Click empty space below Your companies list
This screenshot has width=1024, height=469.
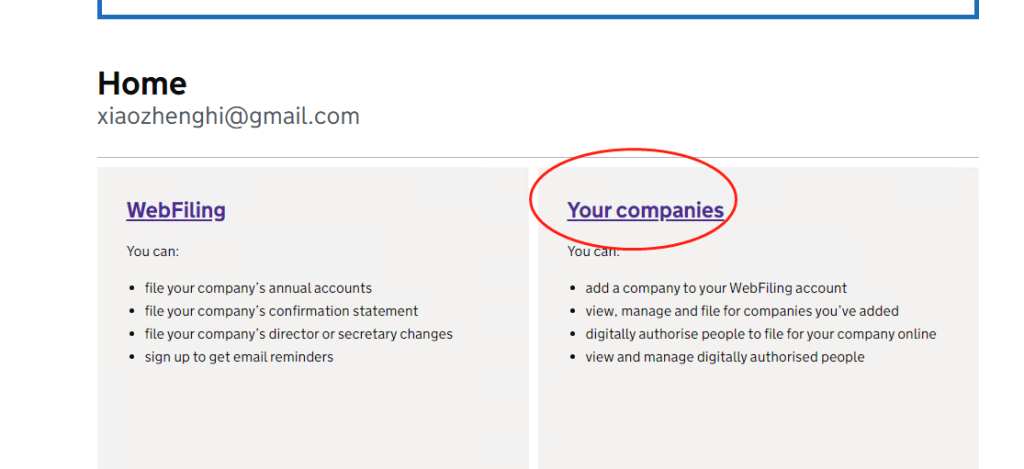(757, 420)
